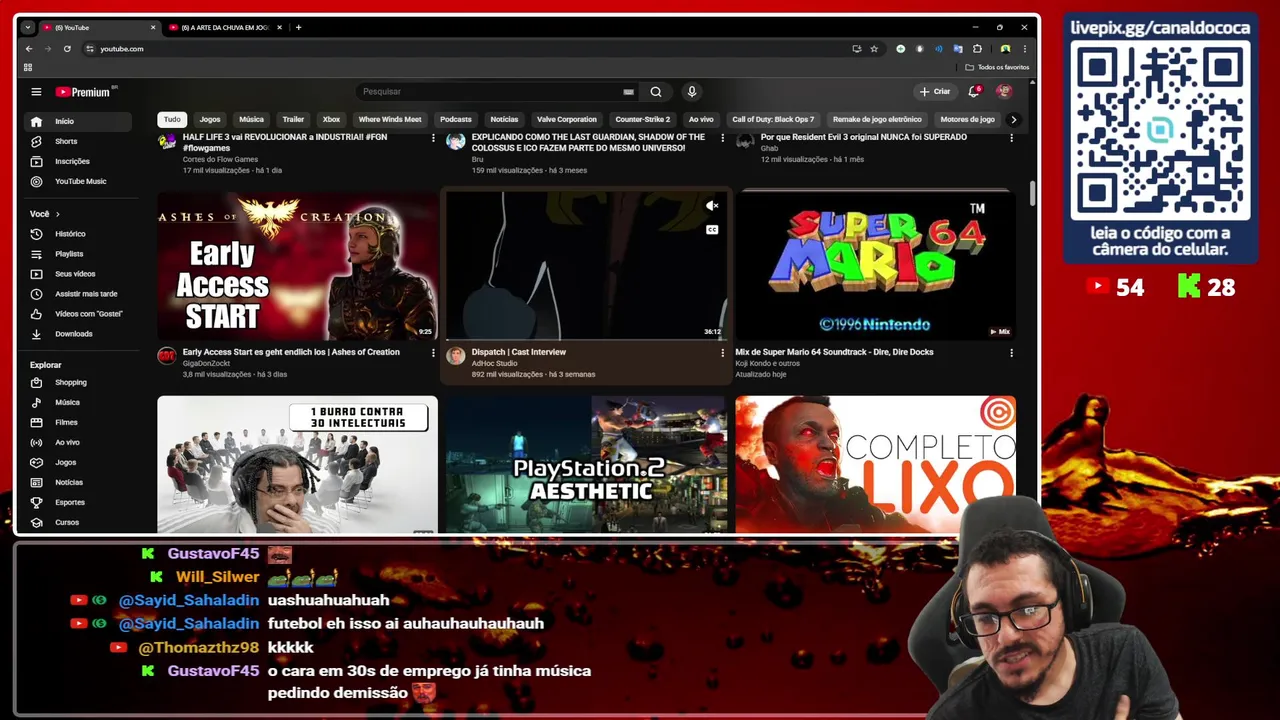Open the browser extensions puzzle icon
The width and height of the screenshot is (1280, 720).
tap(978, 49)
